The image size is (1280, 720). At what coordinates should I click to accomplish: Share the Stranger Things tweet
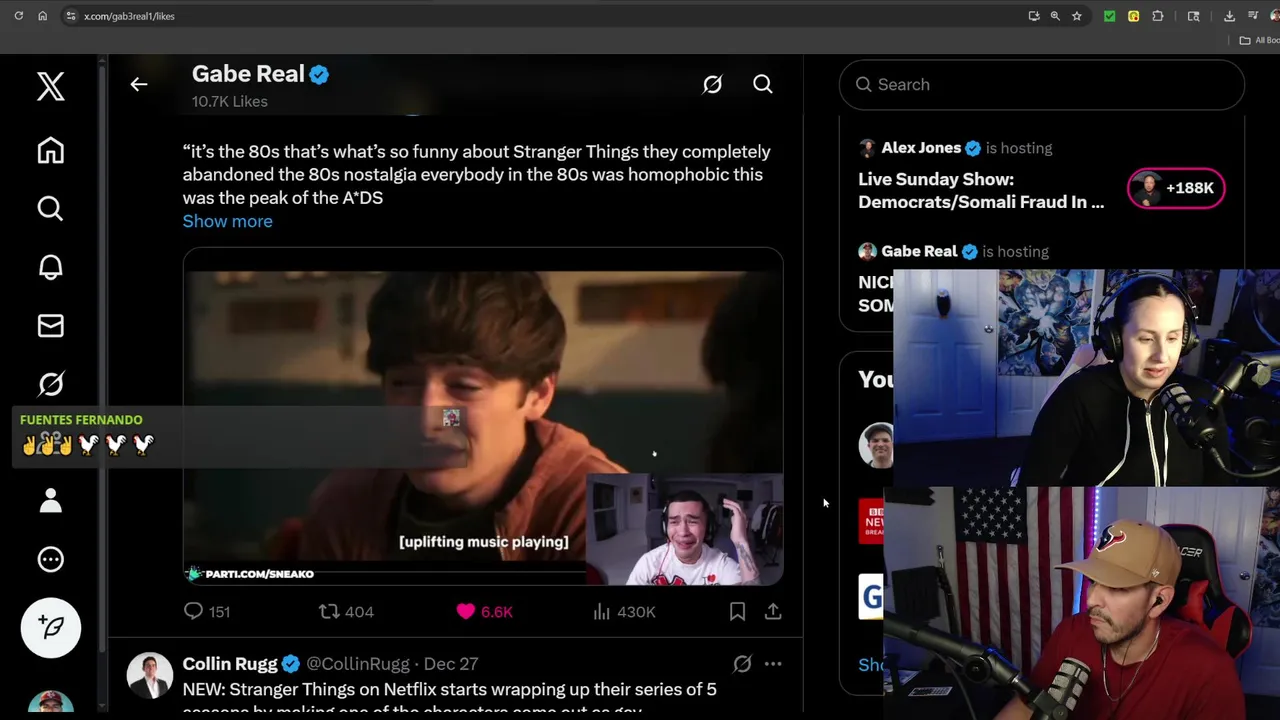click(x=773, y=611)
